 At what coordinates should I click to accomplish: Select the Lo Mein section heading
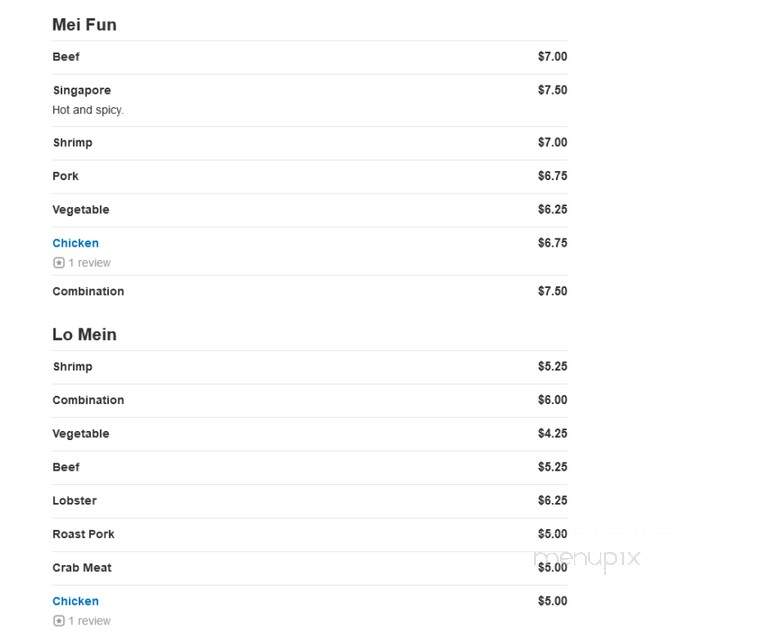[85, 335]
